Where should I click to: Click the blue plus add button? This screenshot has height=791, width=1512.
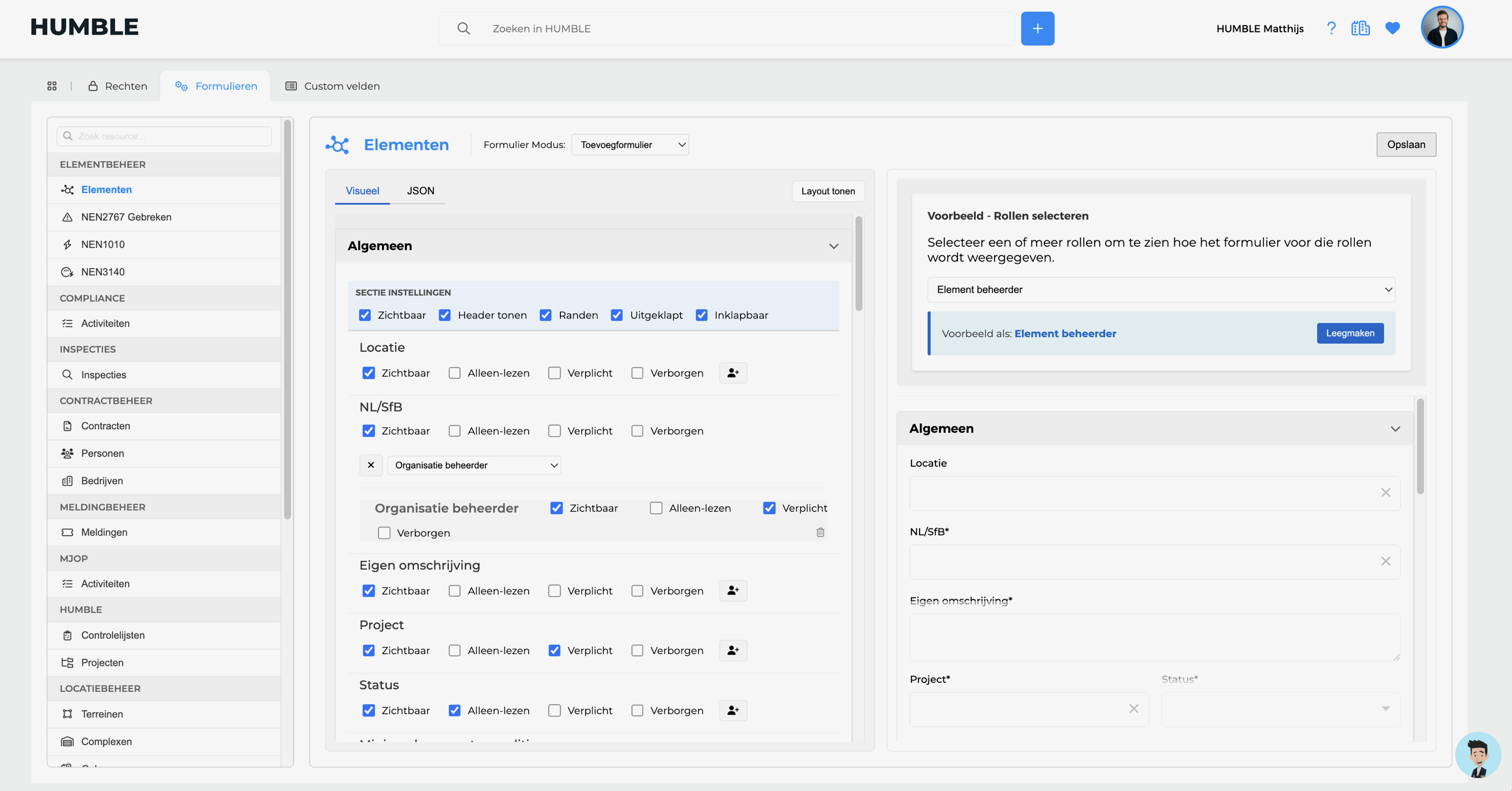click(x=1037, y=28)
